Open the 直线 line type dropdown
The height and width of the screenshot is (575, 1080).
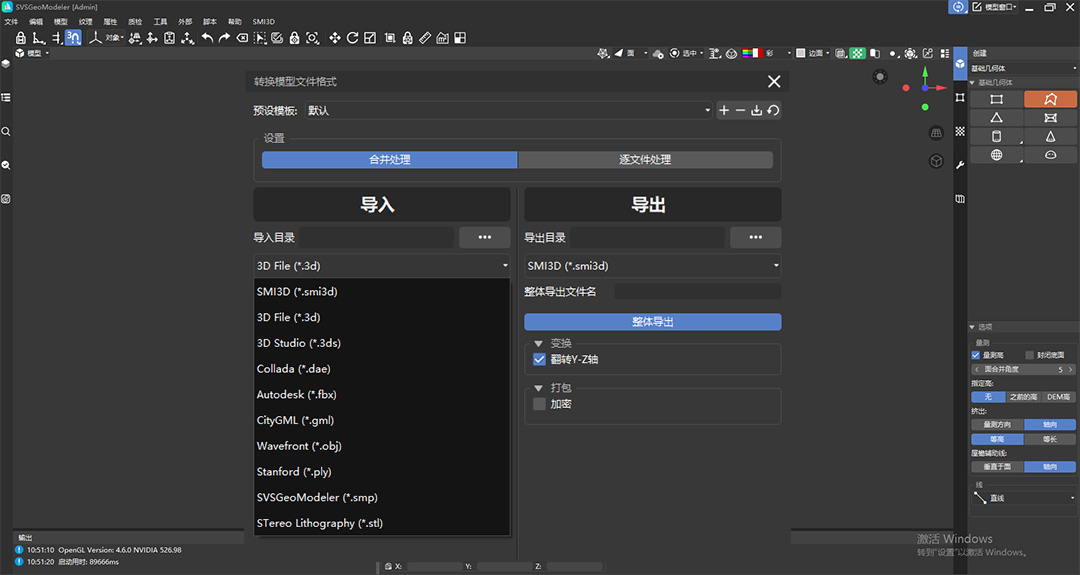click(1024, 498)
